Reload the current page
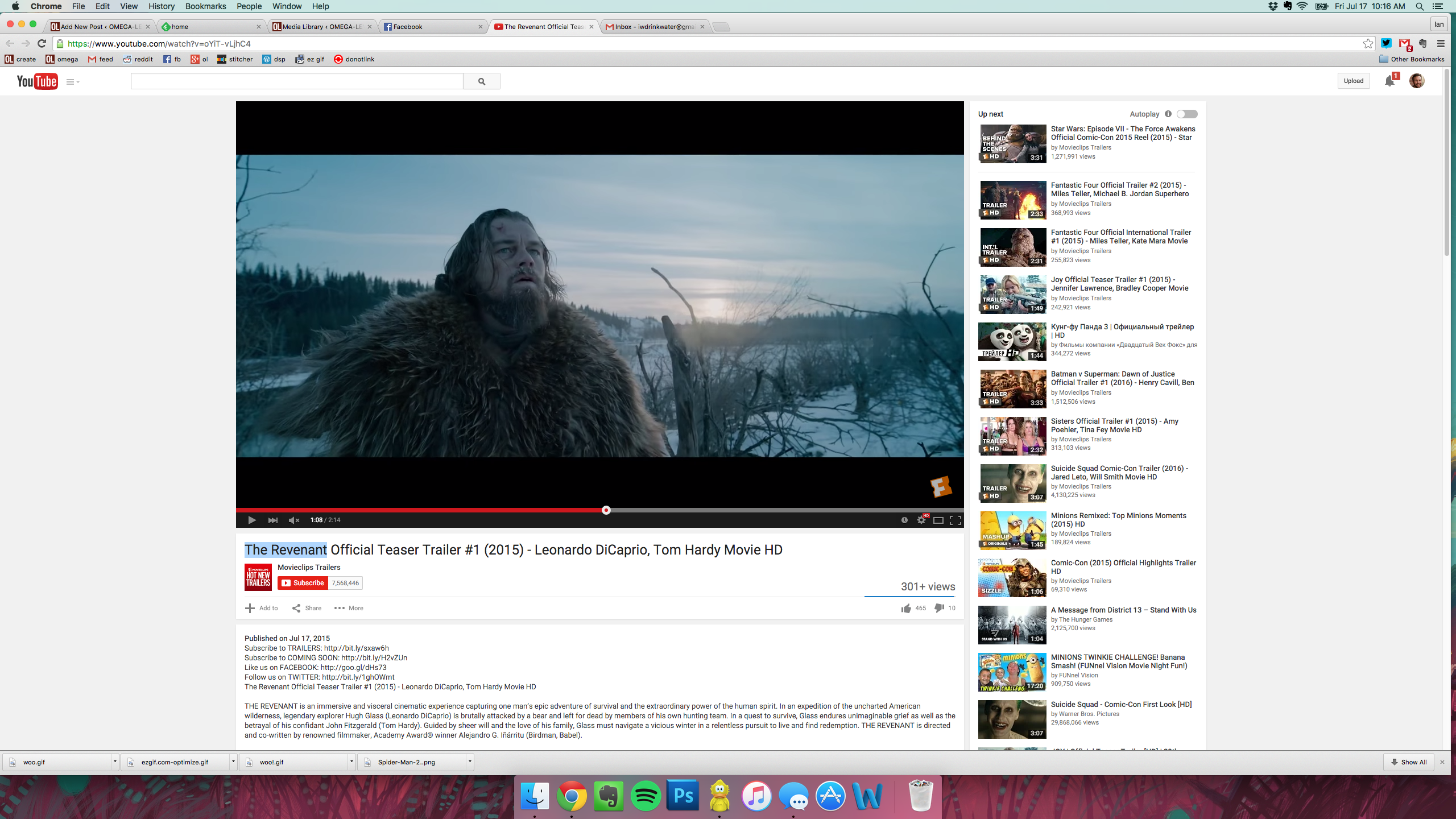 42,43
